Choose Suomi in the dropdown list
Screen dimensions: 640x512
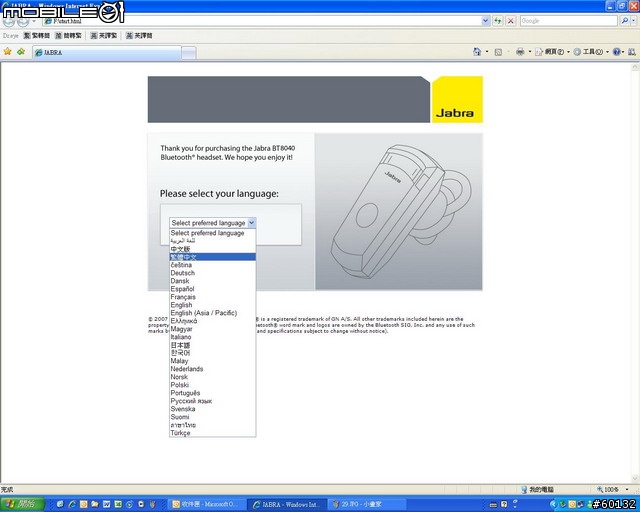[213, 417]
